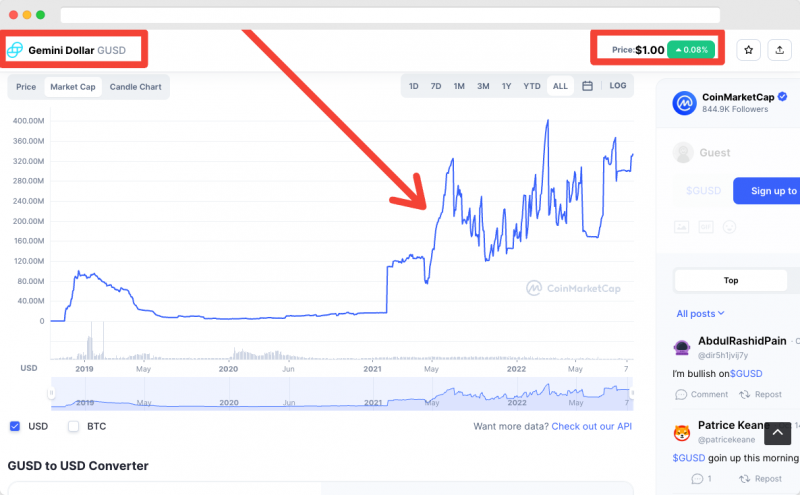Image resolution: width=800 pixels, height=495 pixels.
Task: Enable the BTC checkbox
Action: [73, 426]
